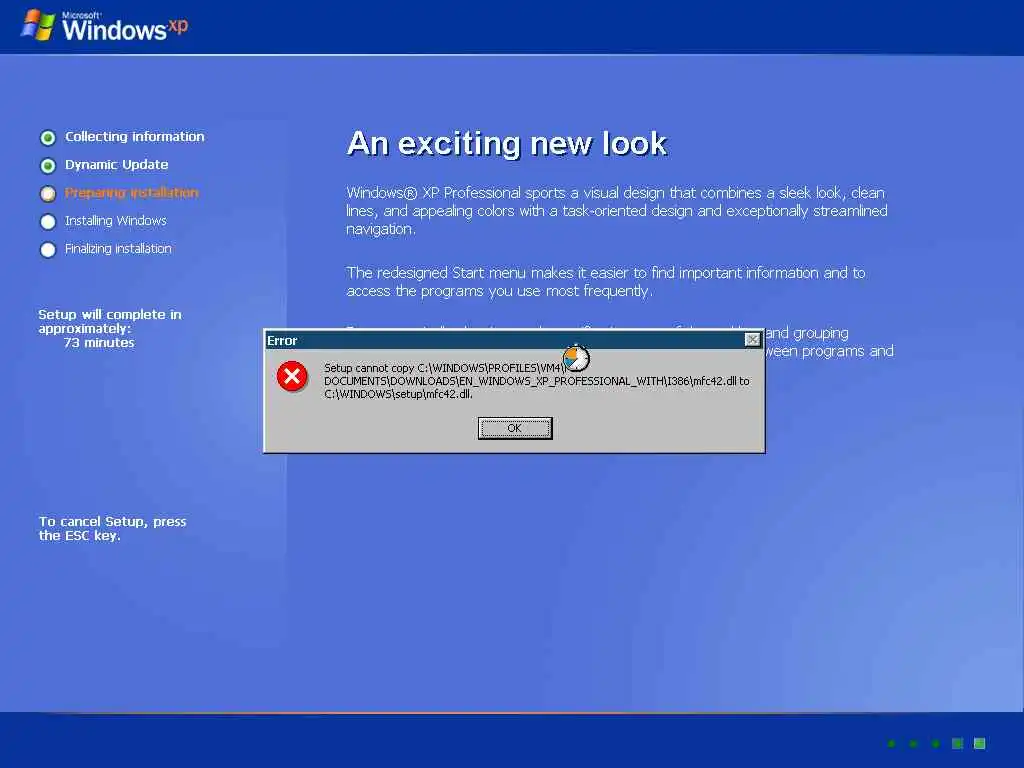The width and height of the screenshot is (1024, 768).
Task: Select the Installing Windows step bullet
Action: 48,222
